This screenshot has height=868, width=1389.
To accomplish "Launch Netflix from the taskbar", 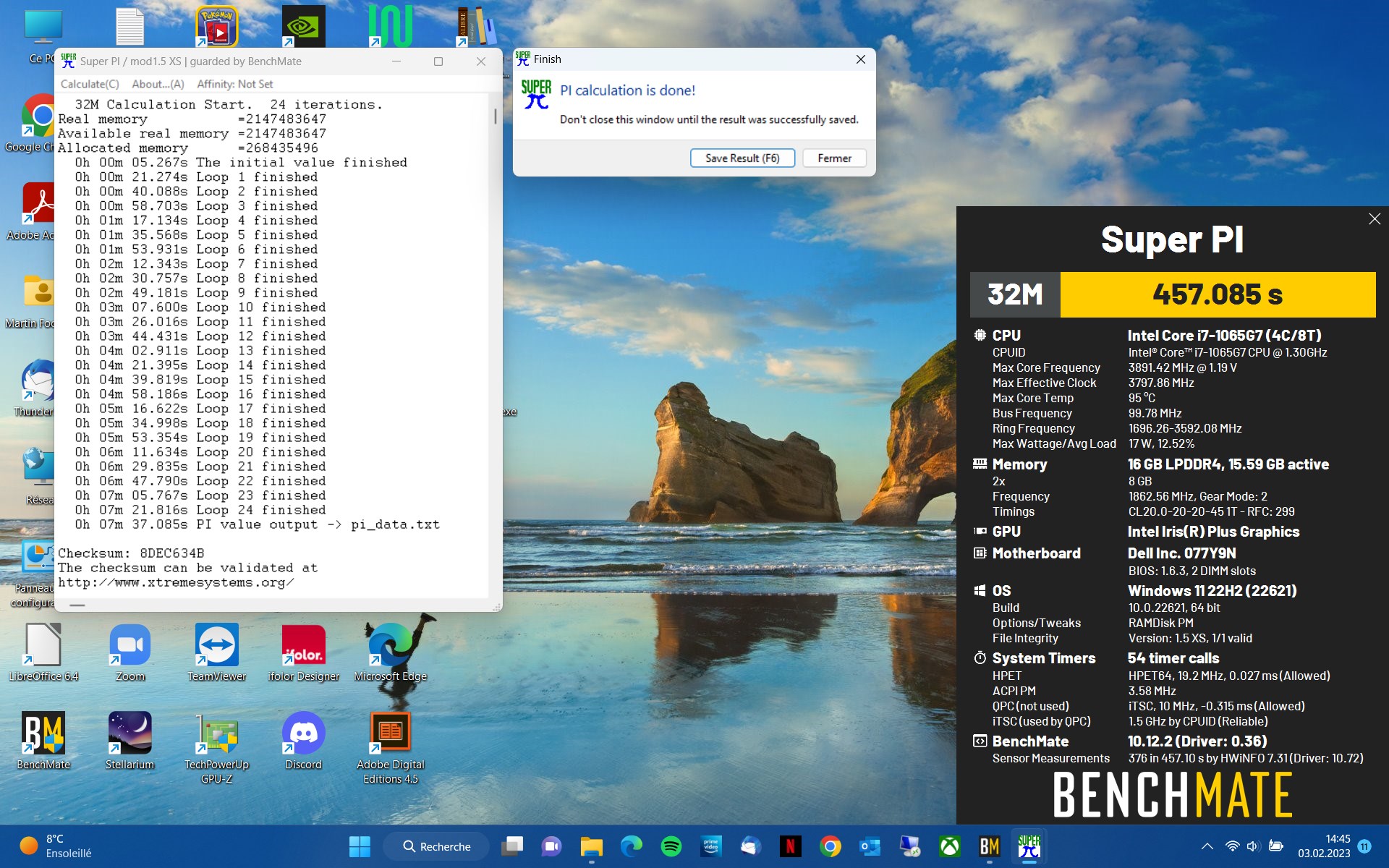I will click(x=791, y=846).
